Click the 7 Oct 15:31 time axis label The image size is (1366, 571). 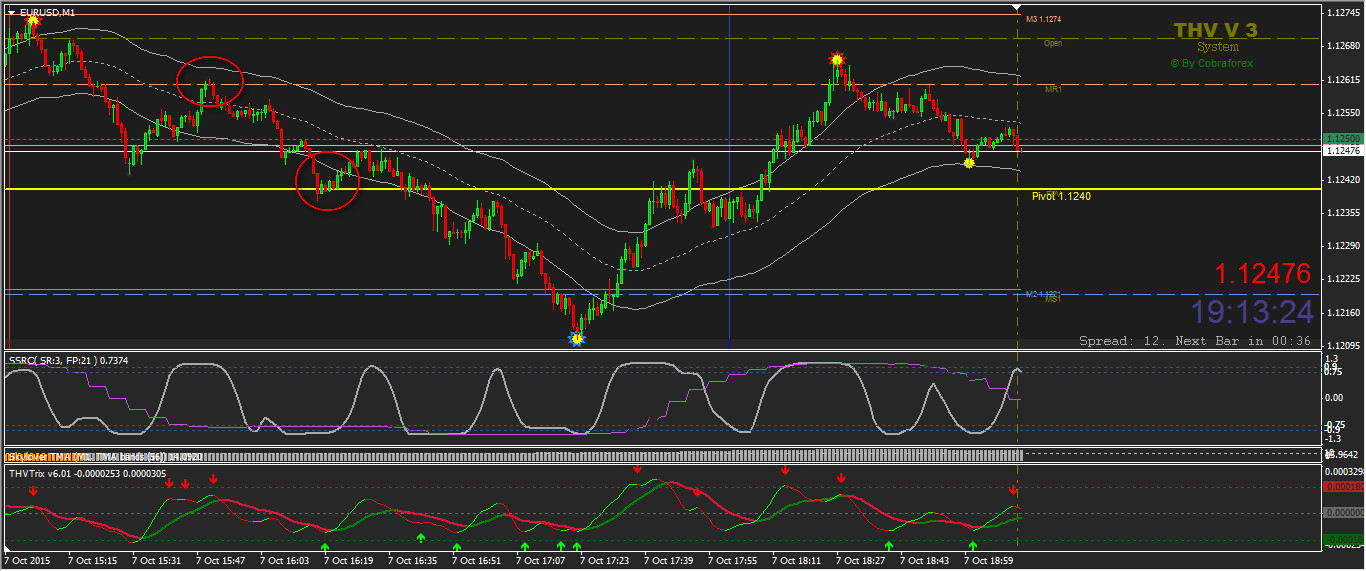(156, 561)
